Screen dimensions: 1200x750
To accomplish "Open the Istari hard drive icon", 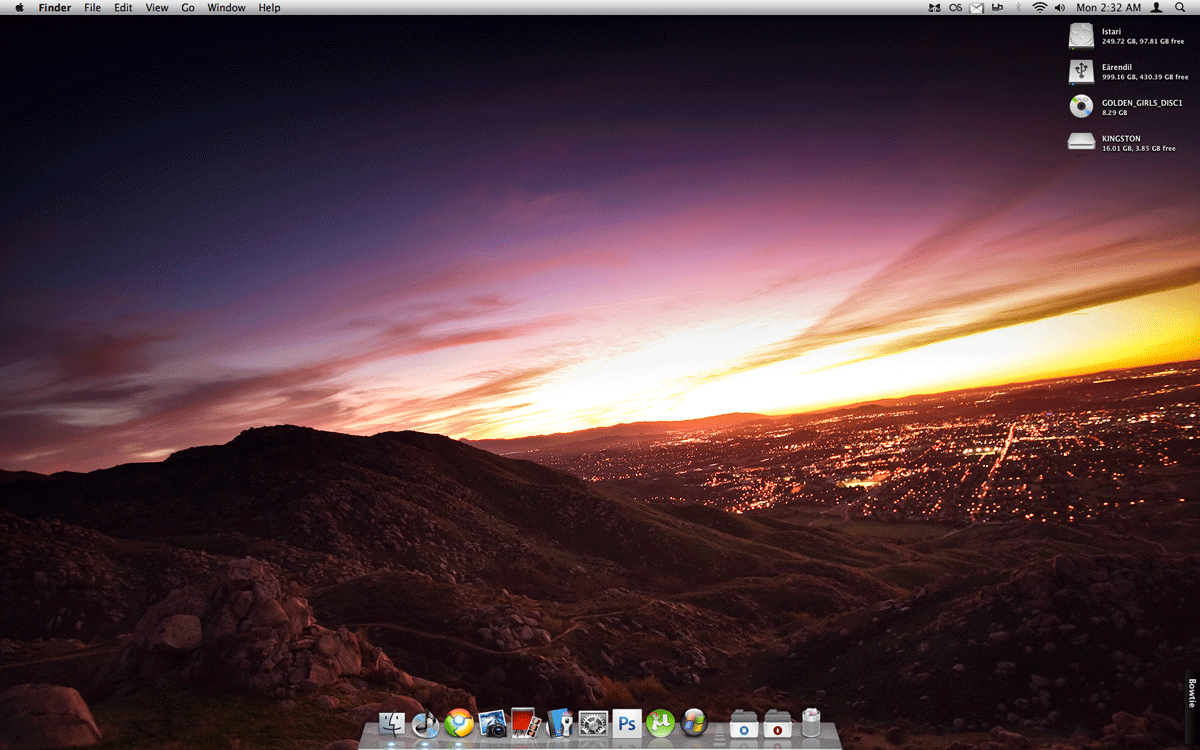I will (x=1081, y=36).
